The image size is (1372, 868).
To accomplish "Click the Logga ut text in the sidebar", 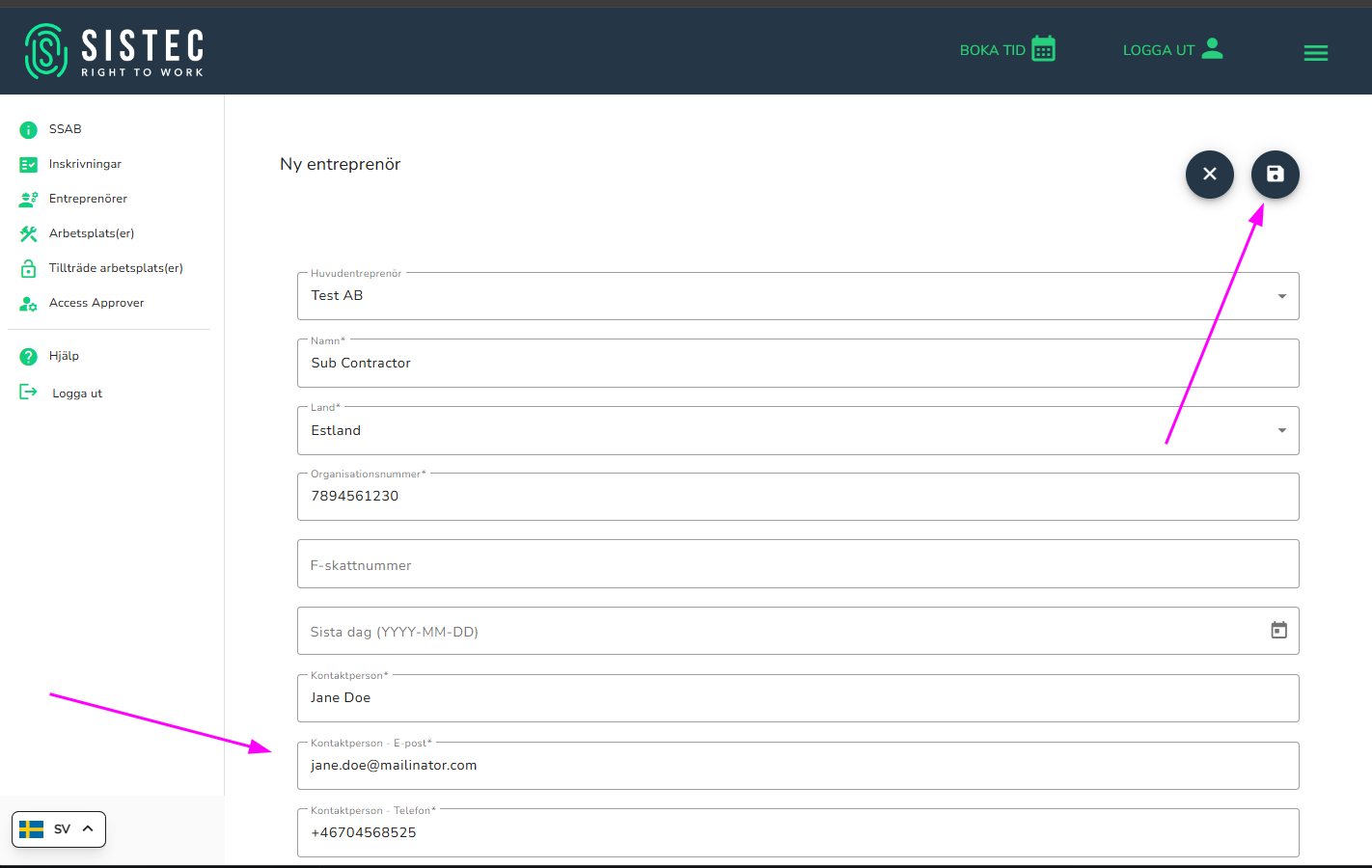I will pyautogui.click(x=77, y=393).
